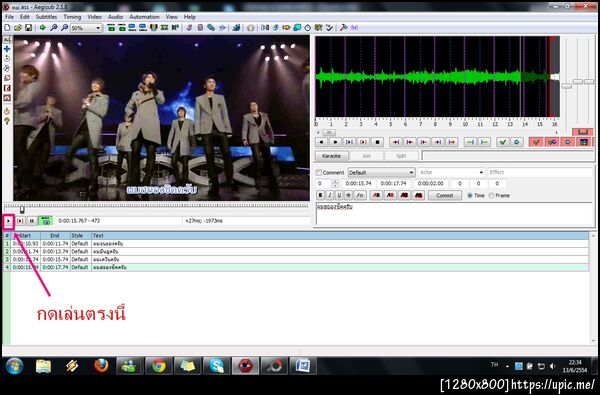
Task: Click the italic formatting button
Action: click(x=330, y=195)
